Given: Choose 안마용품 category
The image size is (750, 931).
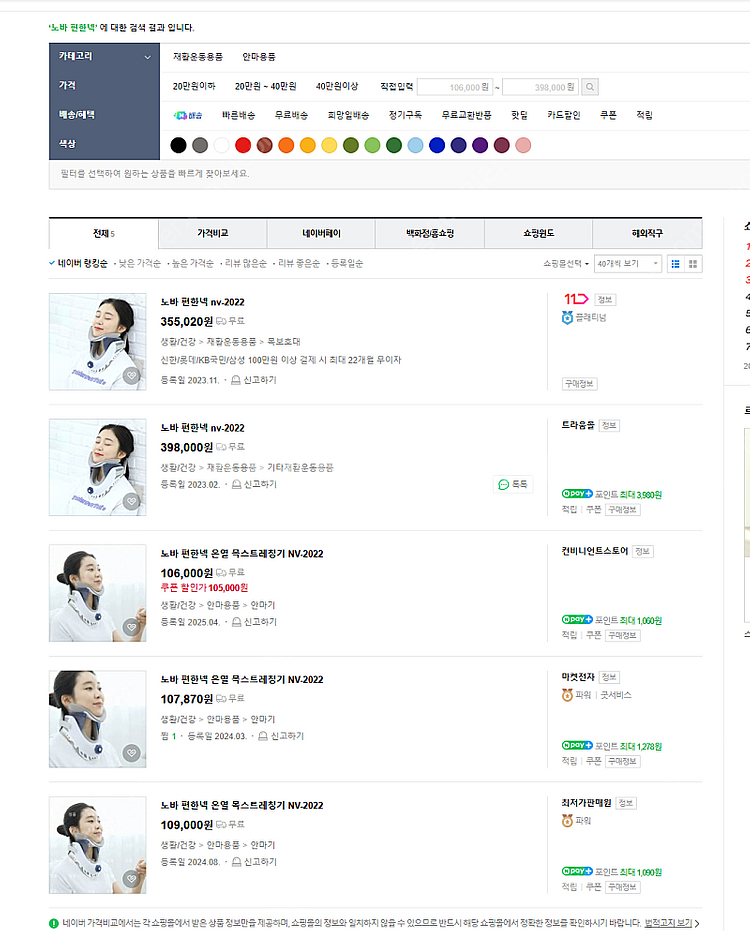Looking at the screenshot, I should (259, 57).
